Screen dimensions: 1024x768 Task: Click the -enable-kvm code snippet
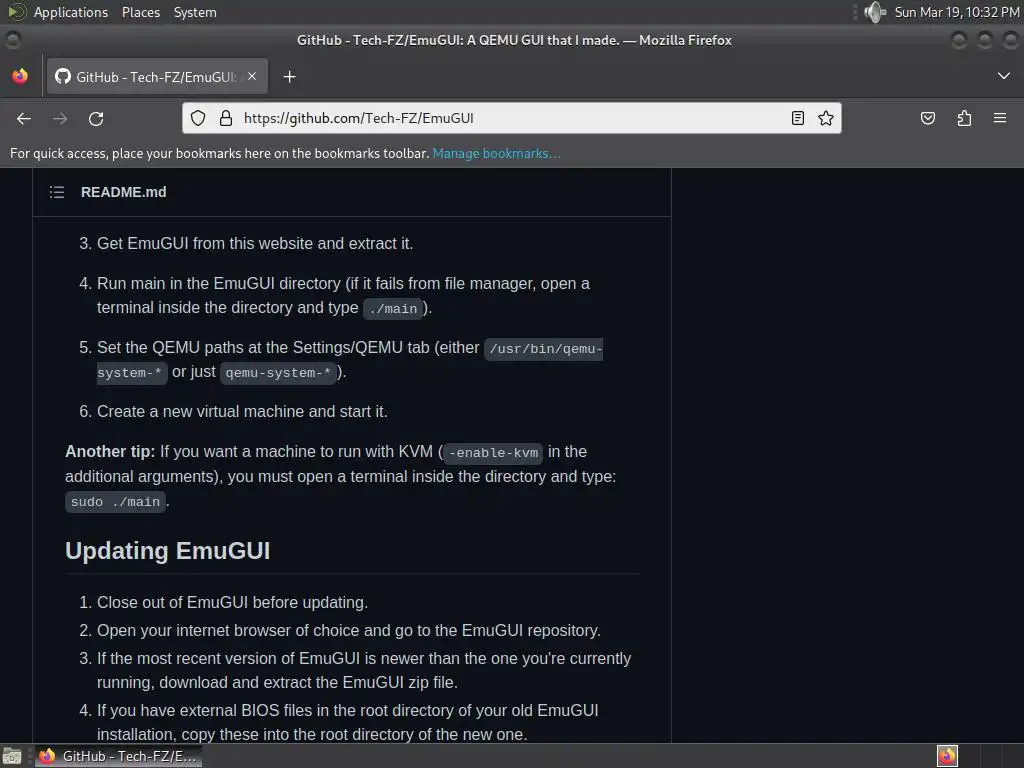click(493, 453)
